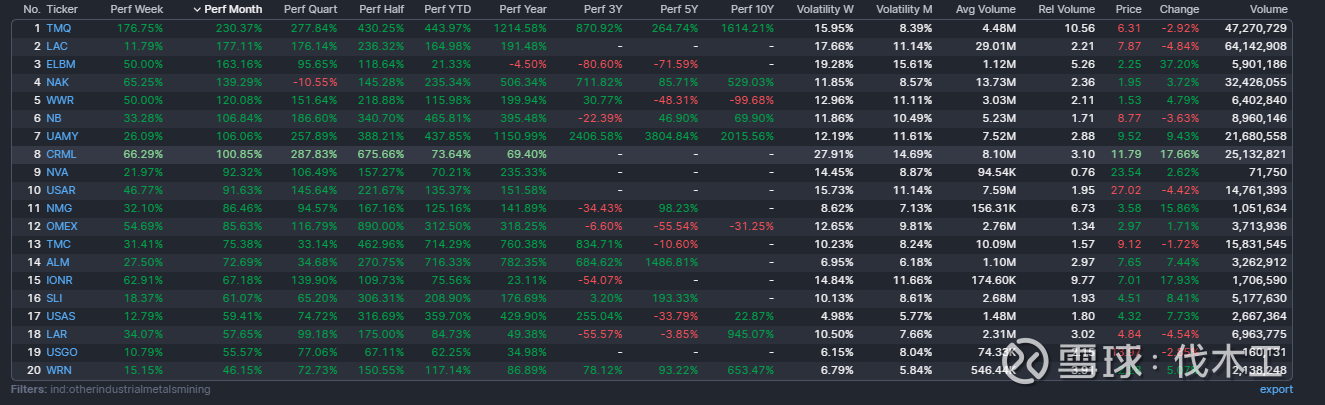Sort table by Perf YTD header
Viewport: 1325px width, 405px height.
pyautogui.click(x=447, y=9)
